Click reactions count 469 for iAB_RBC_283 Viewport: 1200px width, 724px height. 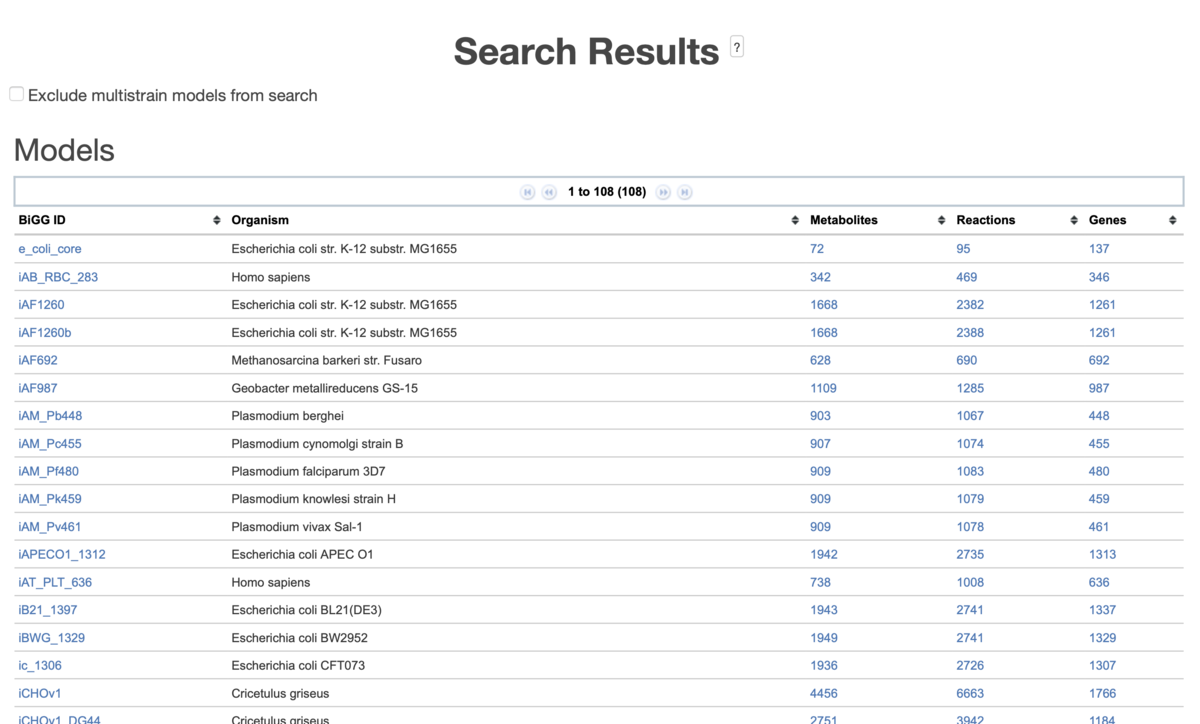tap(967, 277)
